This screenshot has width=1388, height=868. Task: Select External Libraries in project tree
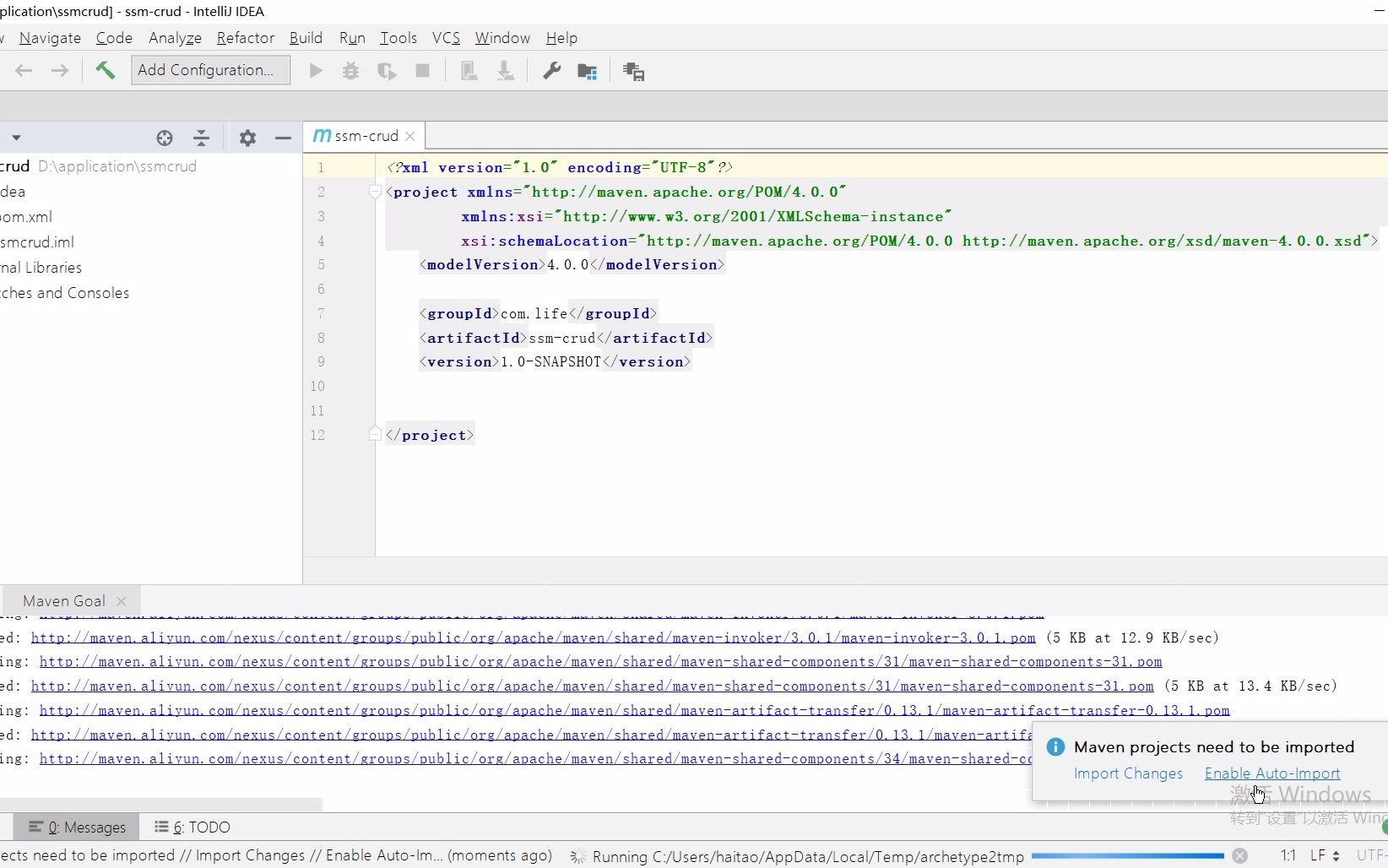tap(41, 268)
